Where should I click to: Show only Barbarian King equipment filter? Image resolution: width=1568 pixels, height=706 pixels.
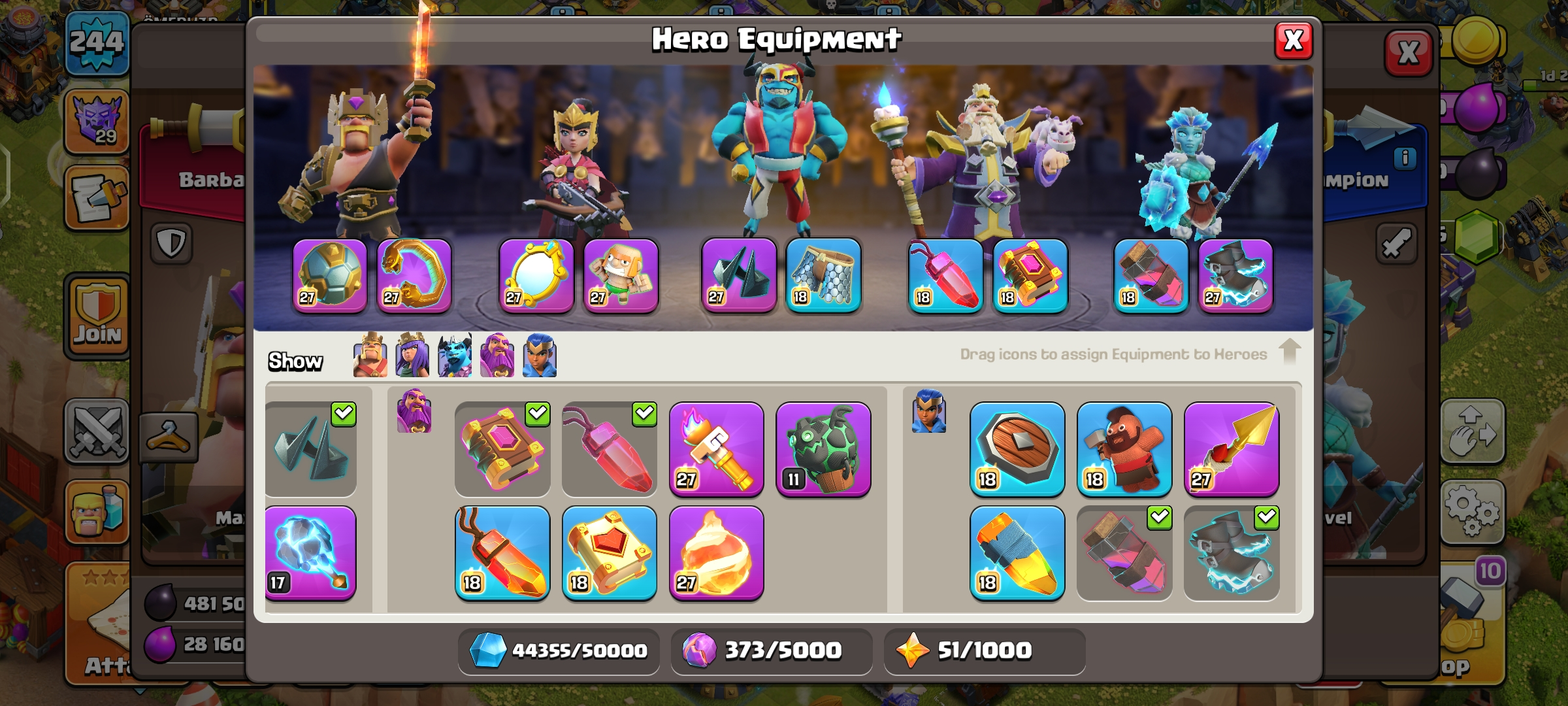pyautogui.click(x=370, y=355)
